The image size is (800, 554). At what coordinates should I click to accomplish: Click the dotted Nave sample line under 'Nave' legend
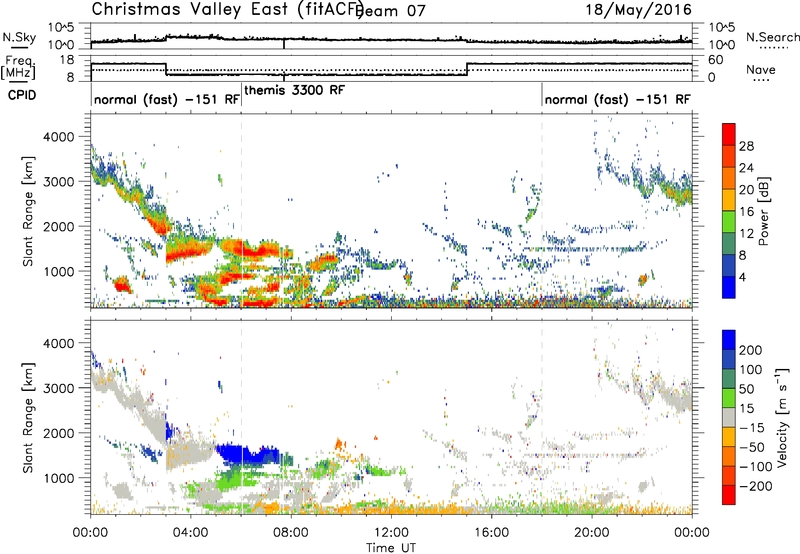pyautogui.click(x=761, y=81)
